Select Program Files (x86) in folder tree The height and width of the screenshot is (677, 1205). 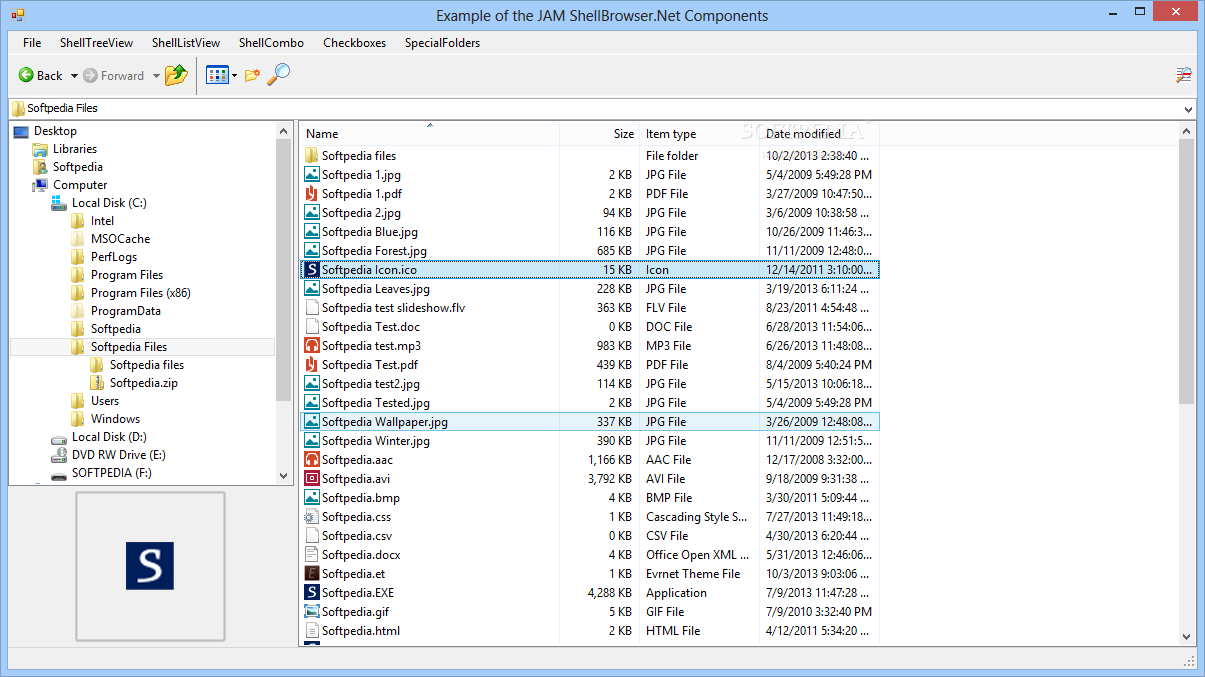(140, 293)
